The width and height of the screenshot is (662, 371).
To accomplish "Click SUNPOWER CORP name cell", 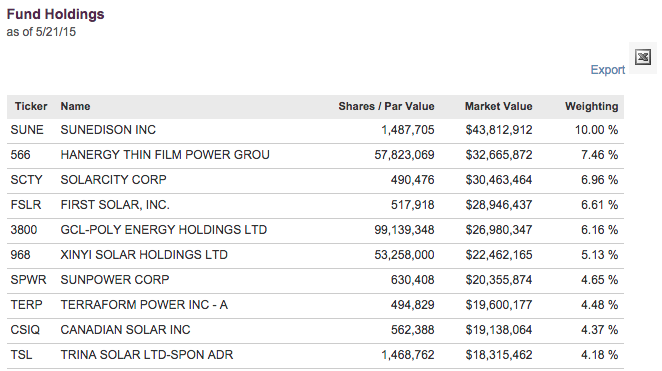I will tap(115, 279).
